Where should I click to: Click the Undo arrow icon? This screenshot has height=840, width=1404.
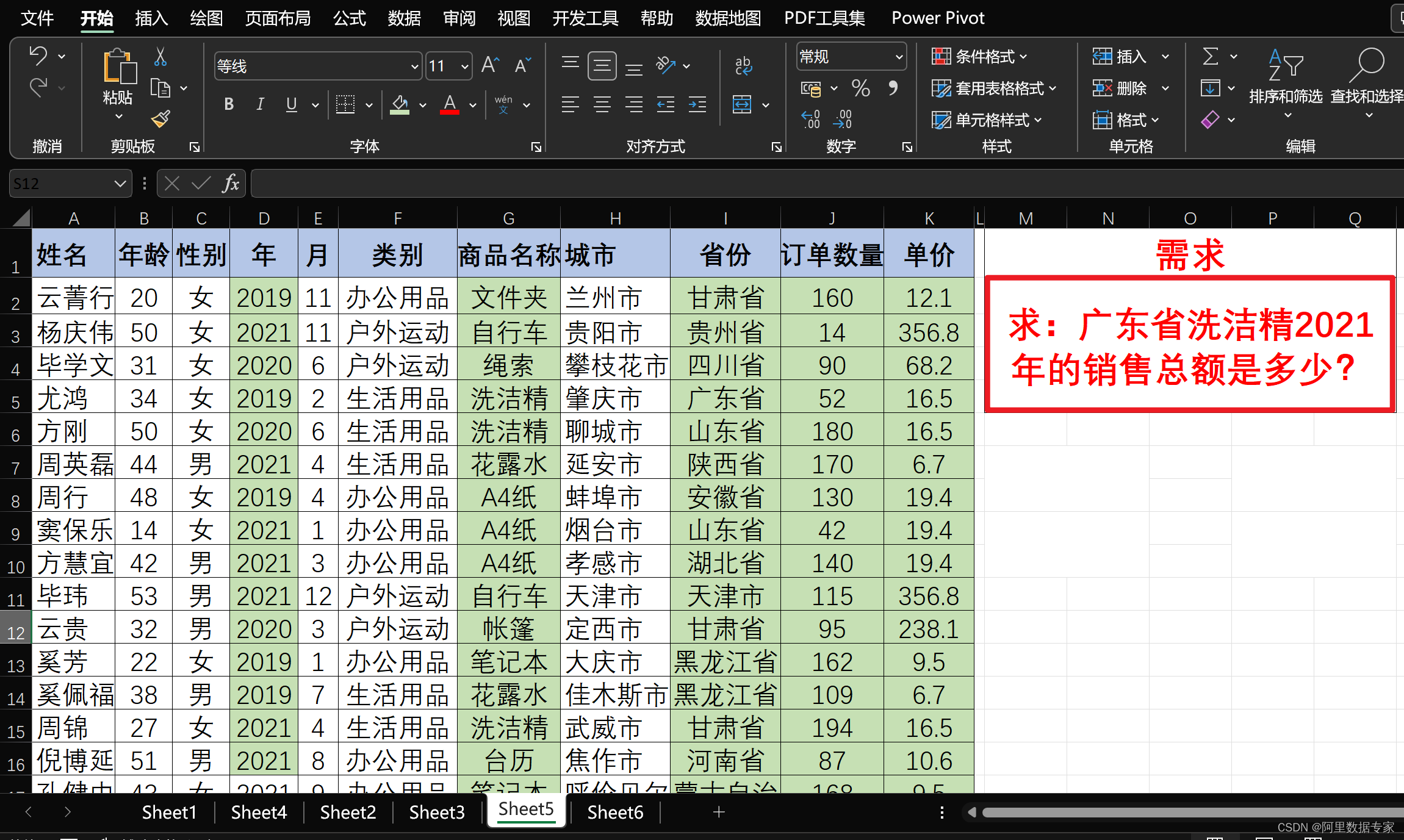point(38,56)
